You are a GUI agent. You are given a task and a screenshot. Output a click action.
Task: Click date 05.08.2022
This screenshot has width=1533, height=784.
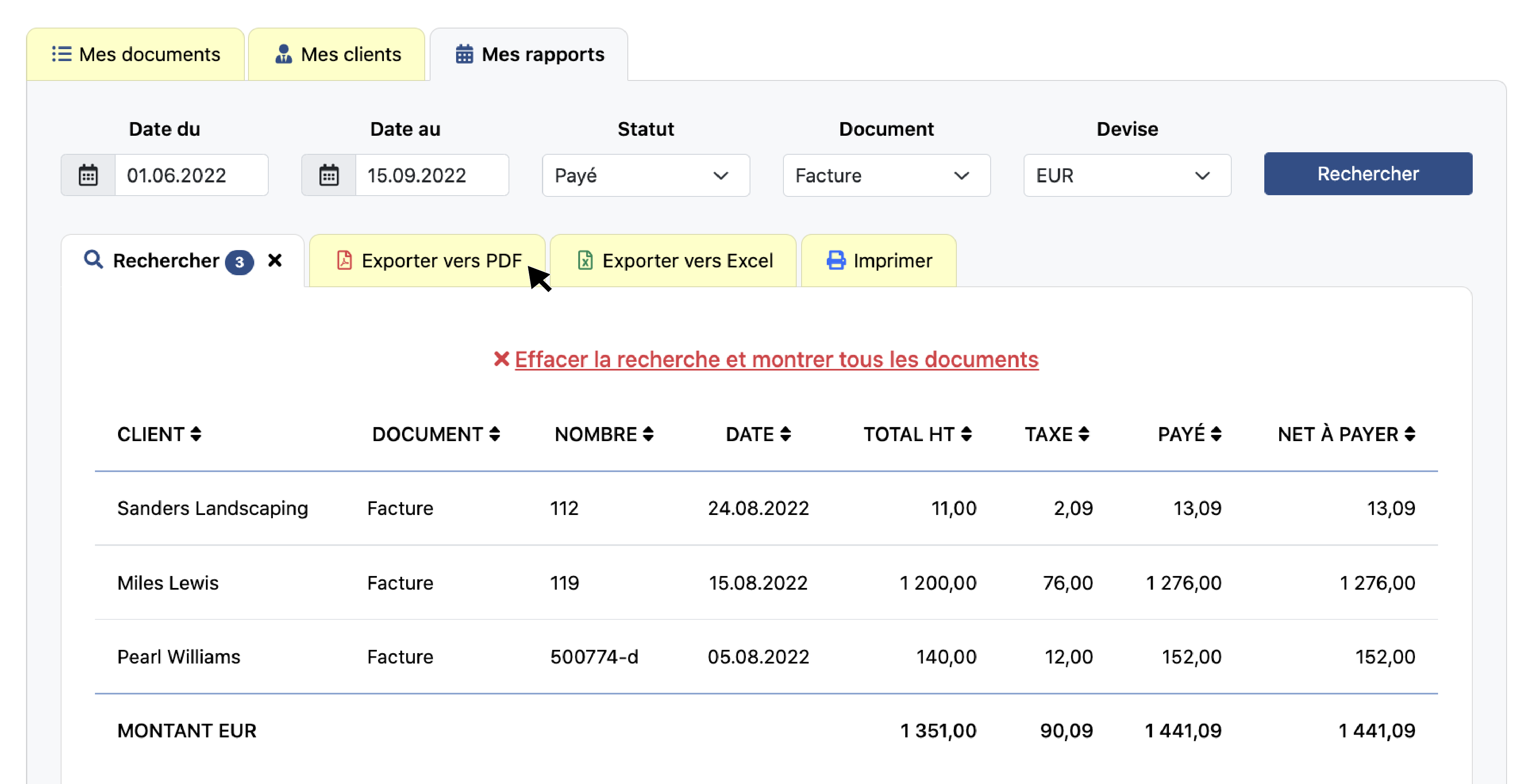pos(758,657)
